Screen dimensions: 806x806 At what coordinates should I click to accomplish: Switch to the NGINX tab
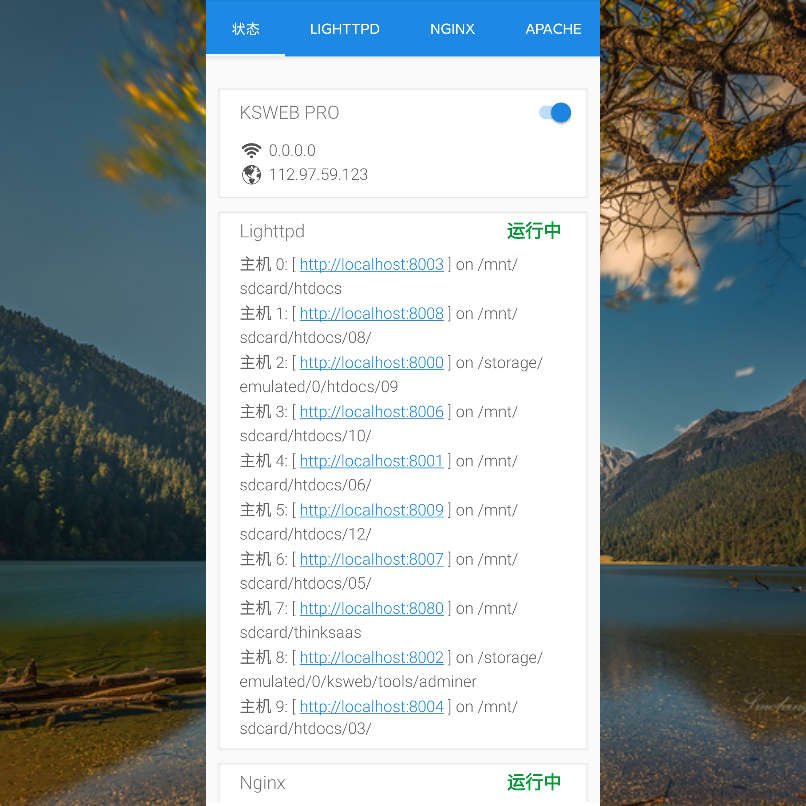(x=452, y=29)
